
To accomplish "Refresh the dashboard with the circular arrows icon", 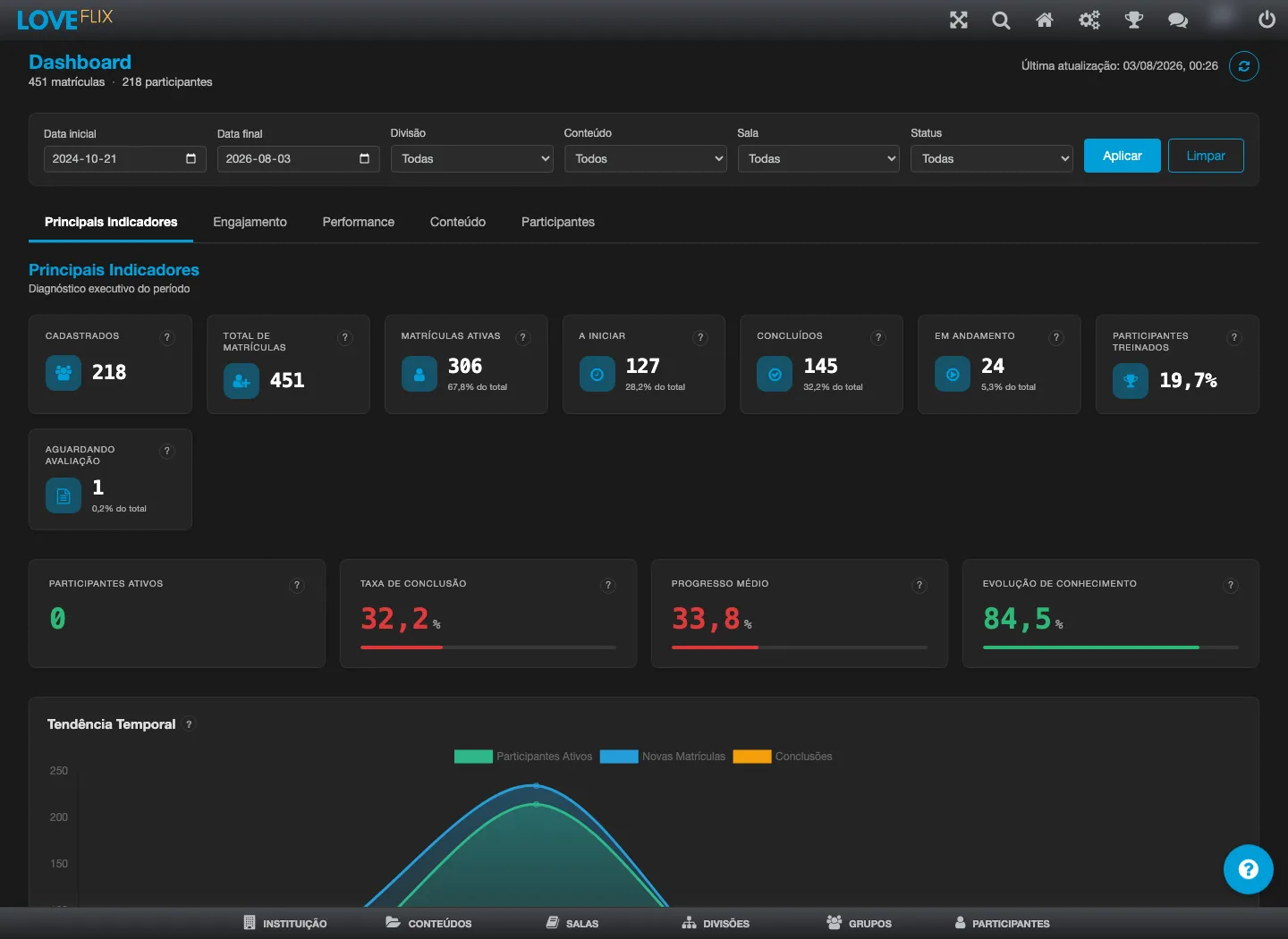I will point(1244,66).
